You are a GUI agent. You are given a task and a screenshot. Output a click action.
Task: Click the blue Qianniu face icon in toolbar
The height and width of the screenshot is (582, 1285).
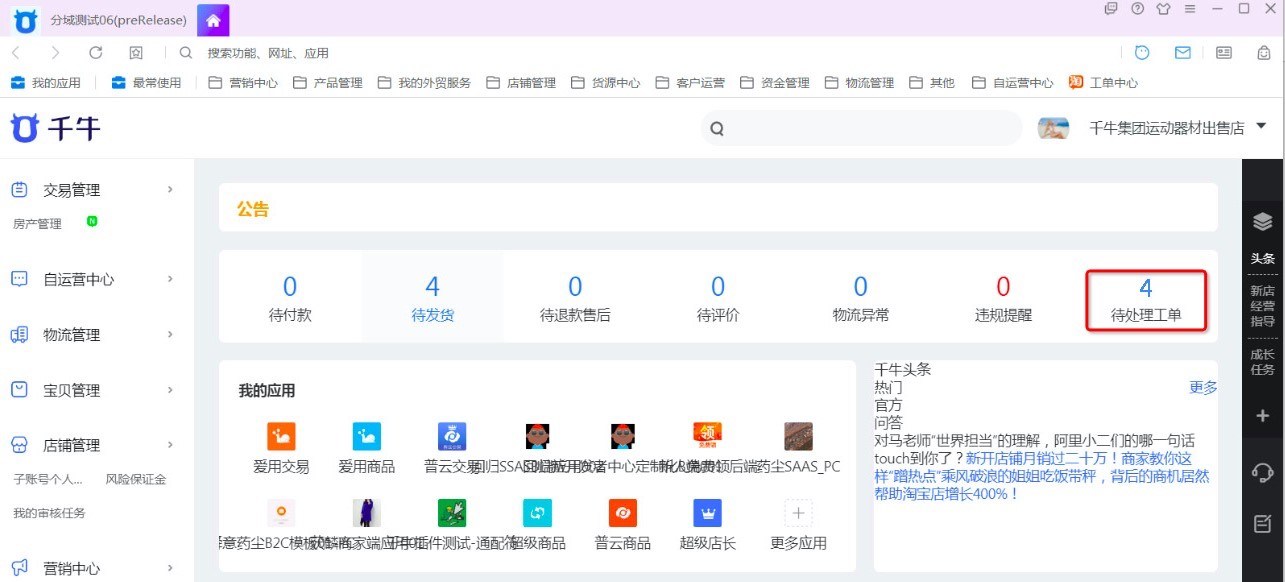(1142, 52)
